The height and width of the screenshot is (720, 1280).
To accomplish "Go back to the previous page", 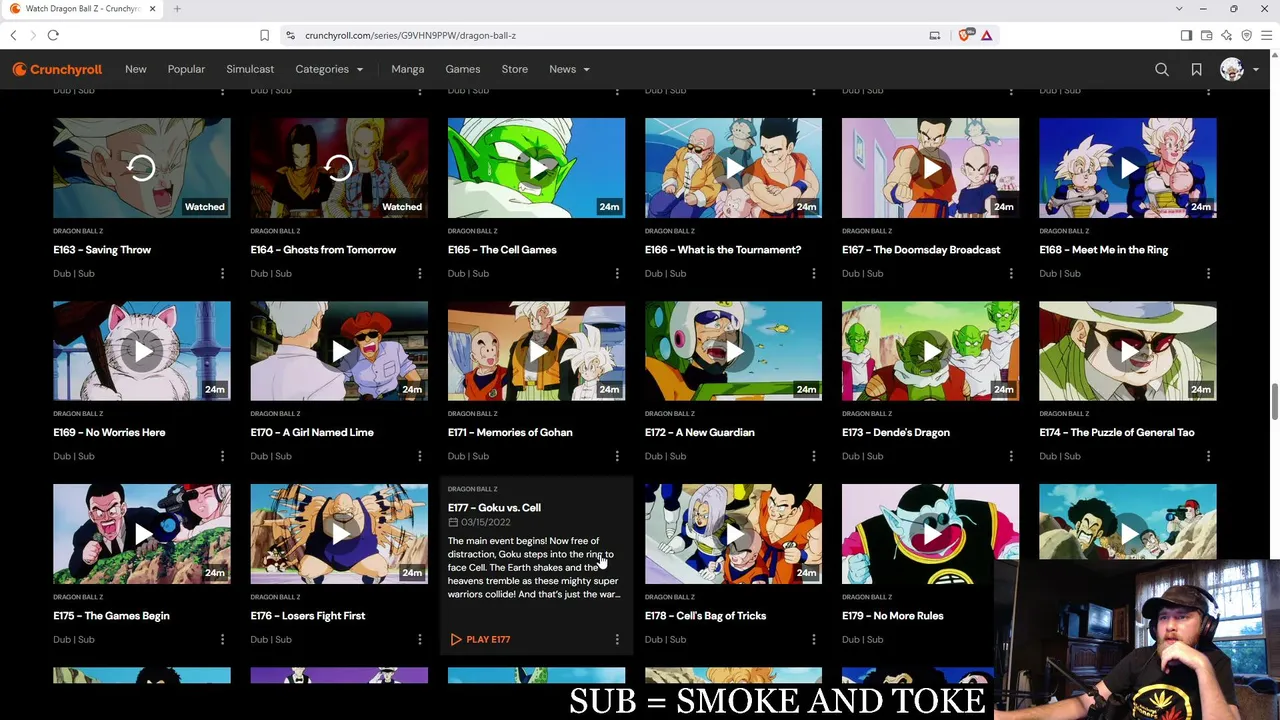I will click(13, 35).
